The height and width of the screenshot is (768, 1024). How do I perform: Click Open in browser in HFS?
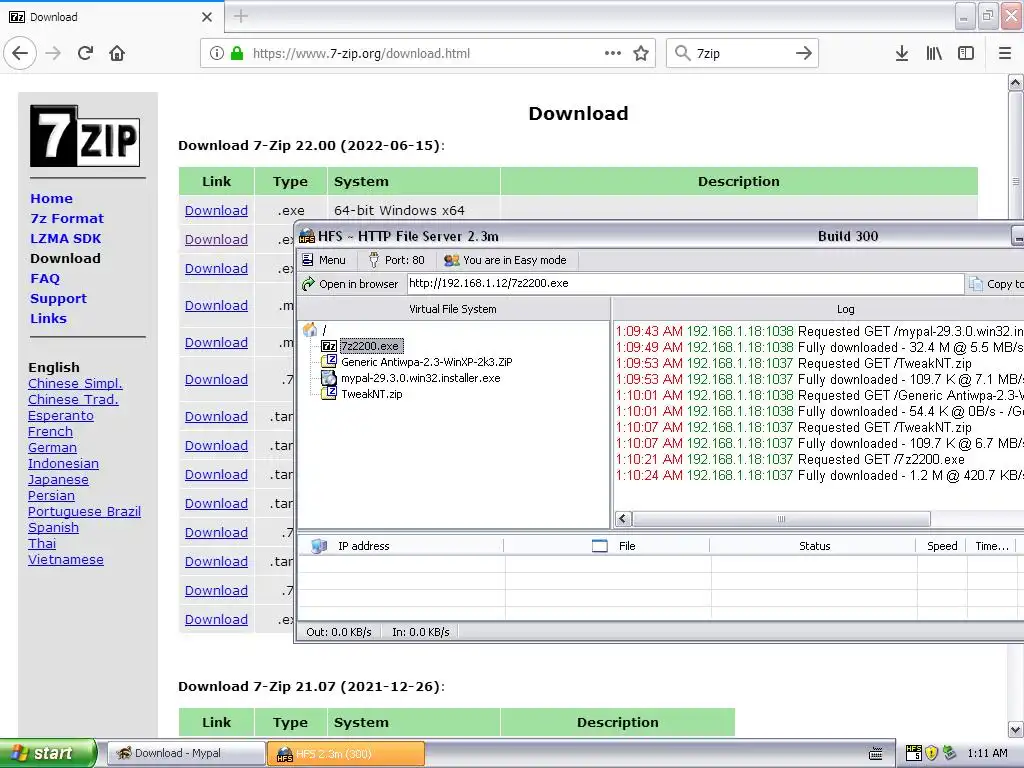pos(350,284)
